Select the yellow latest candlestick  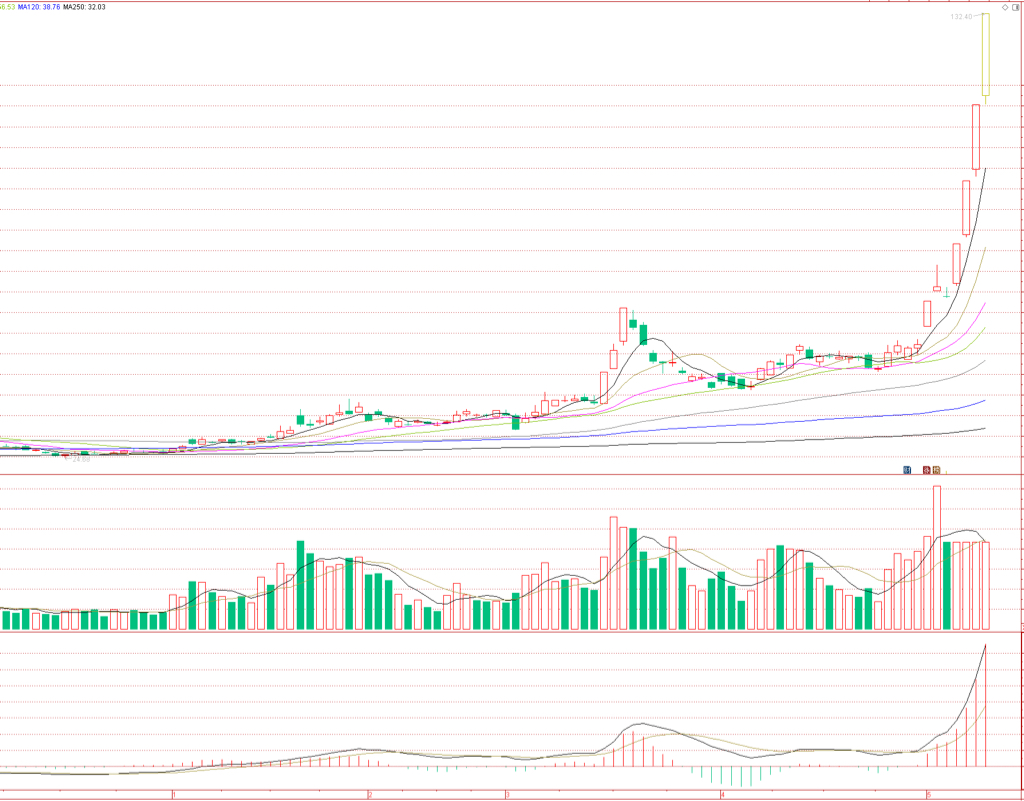pos(985,55)
